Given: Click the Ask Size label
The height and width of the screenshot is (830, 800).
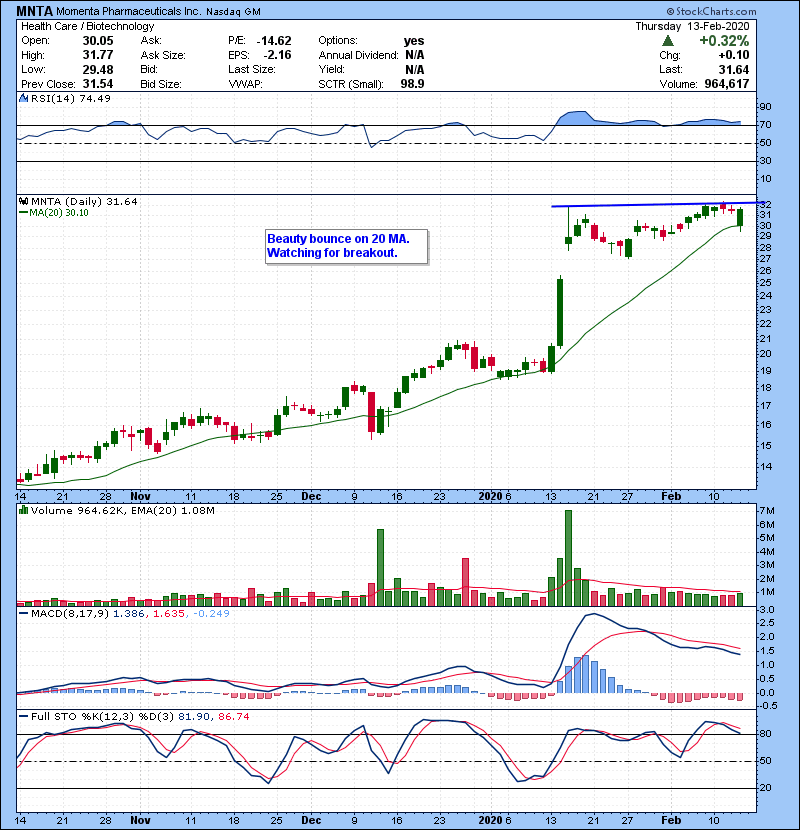Looking at the screenshot, I should point(163,55).
